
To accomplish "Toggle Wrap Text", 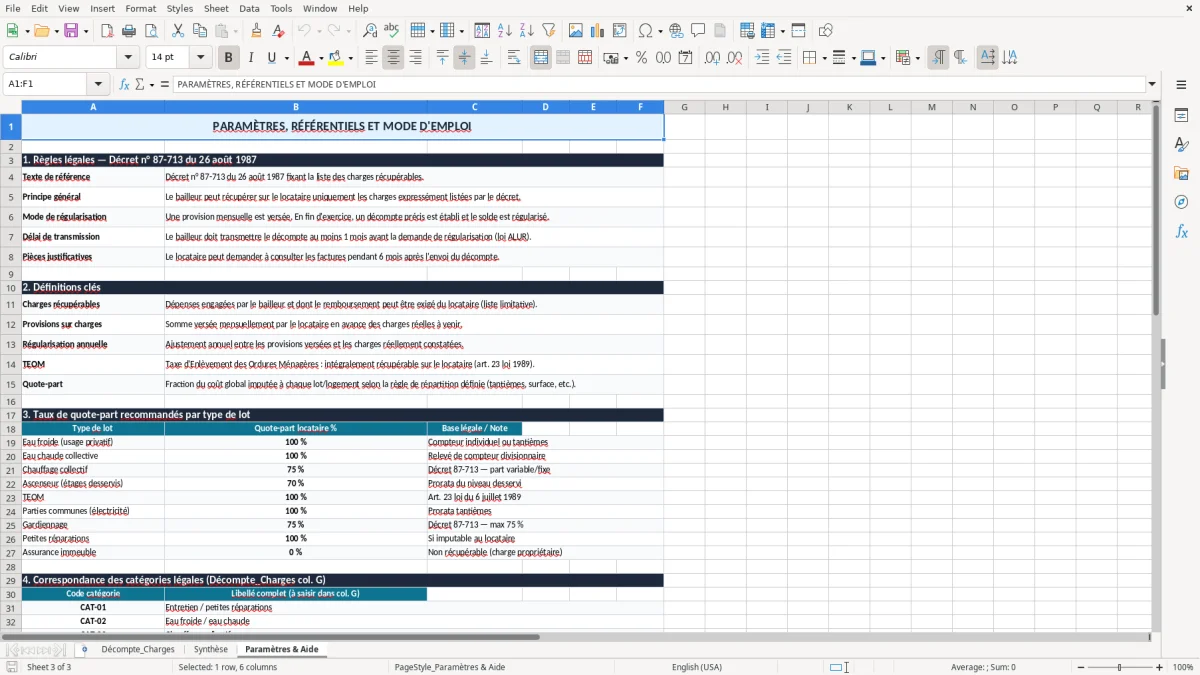I will (514, 58).
